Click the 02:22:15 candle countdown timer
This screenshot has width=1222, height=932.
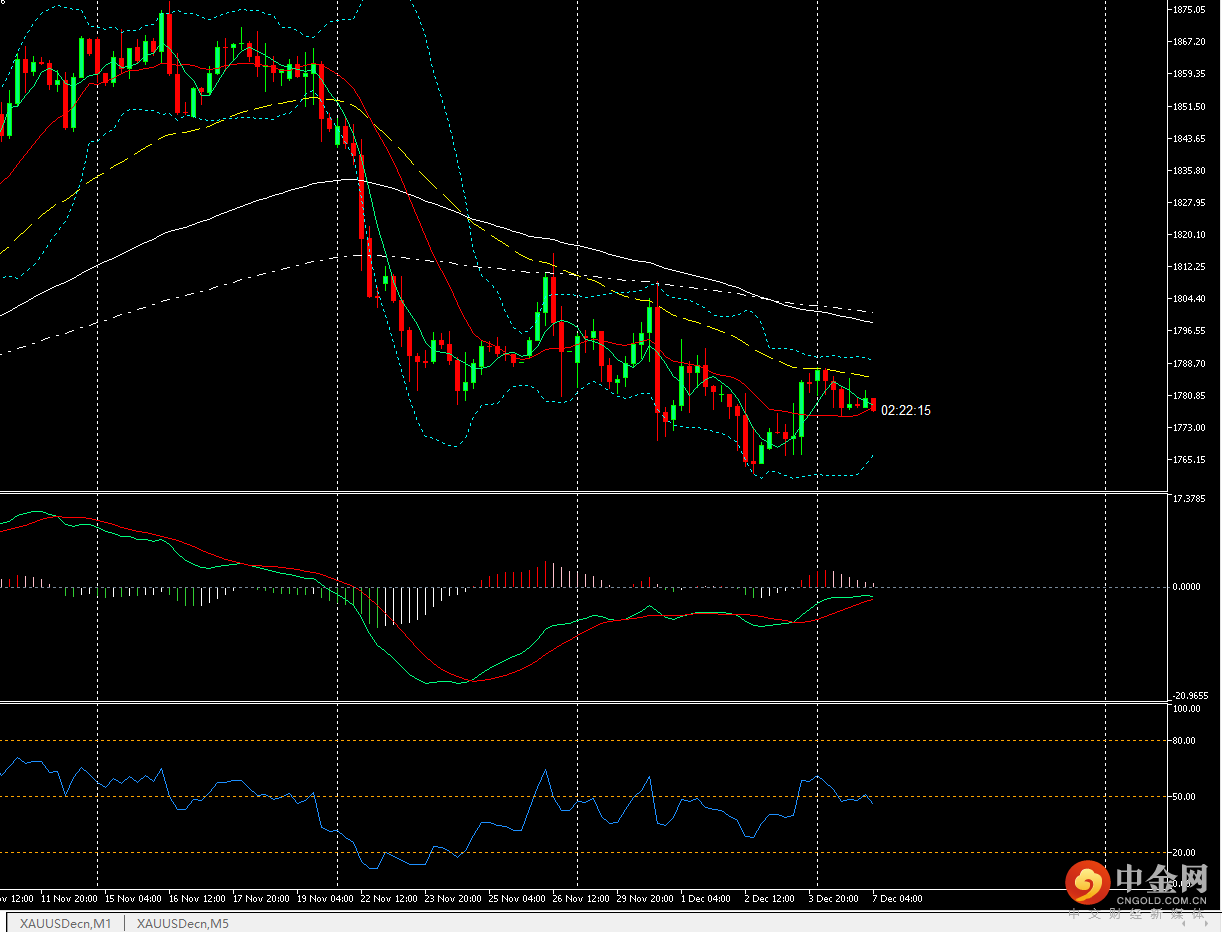pyautogui.click(x=906, y=410)
